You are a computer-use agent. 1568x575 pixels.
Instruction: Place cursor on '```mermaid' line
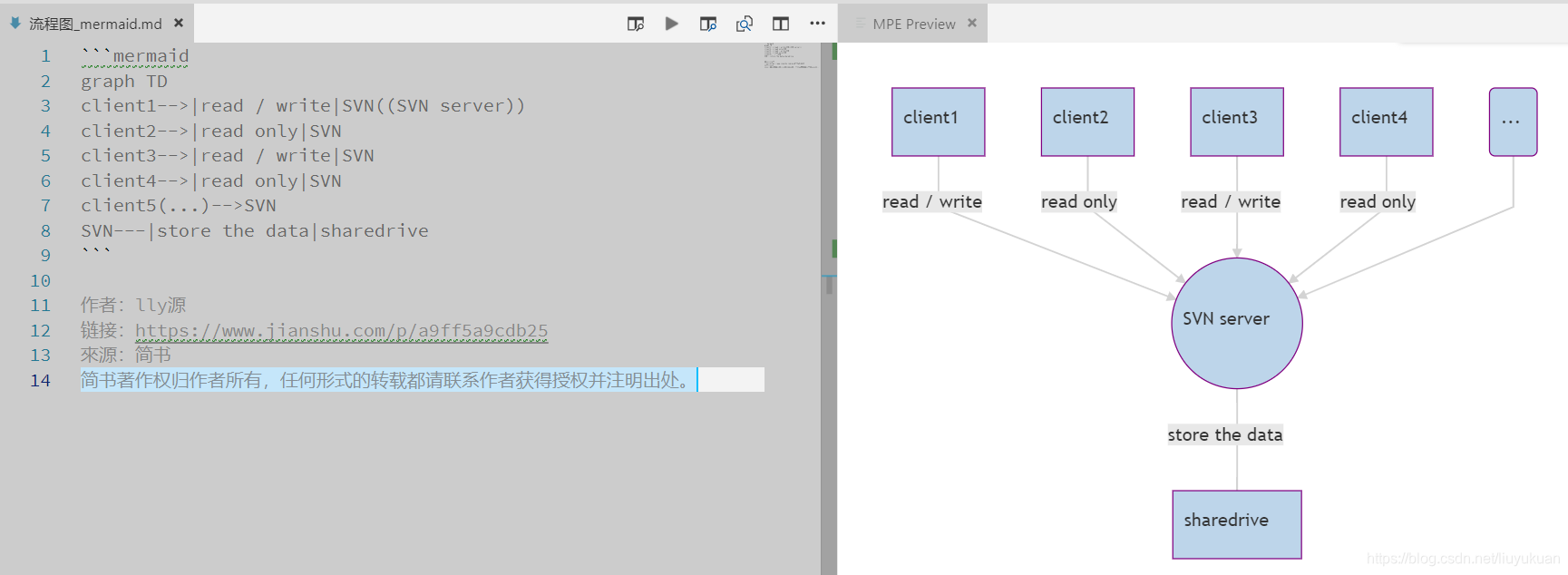[135, 56]
